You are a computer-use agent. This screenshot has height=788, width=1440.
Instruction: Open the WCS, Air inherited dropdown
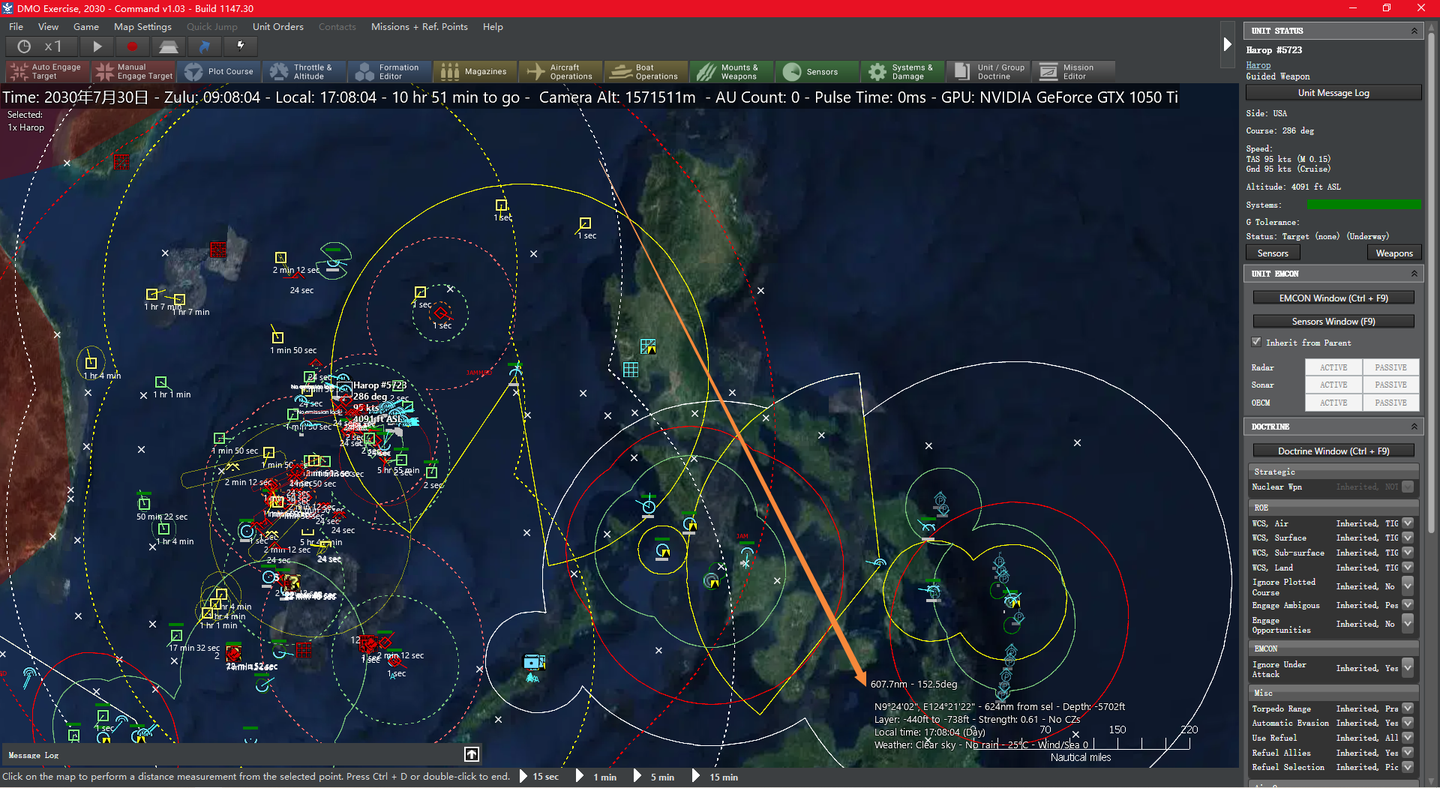[1408, 522]
